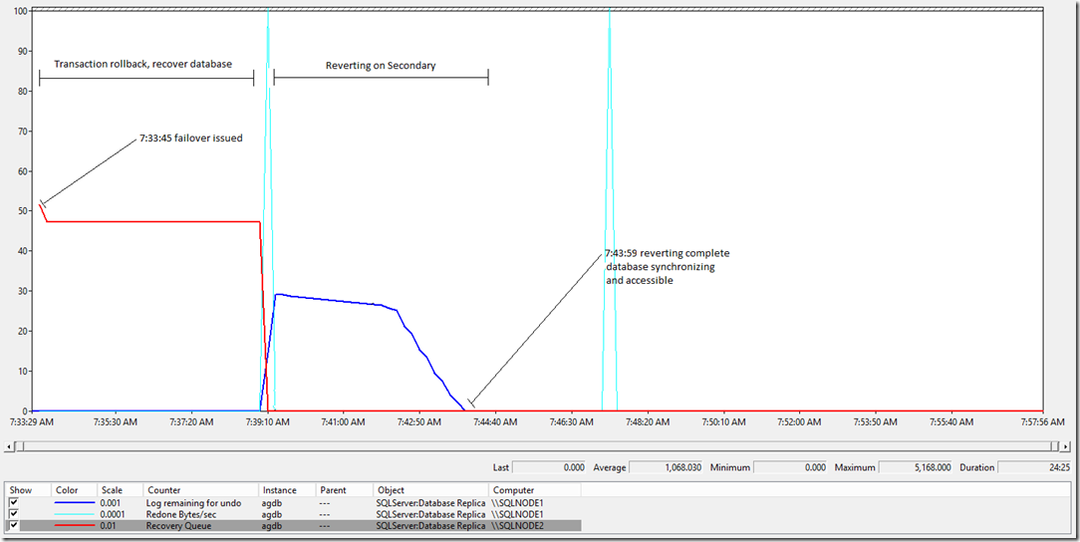
Task: Click scale value 0.001
Action: [x=112, y=503]
